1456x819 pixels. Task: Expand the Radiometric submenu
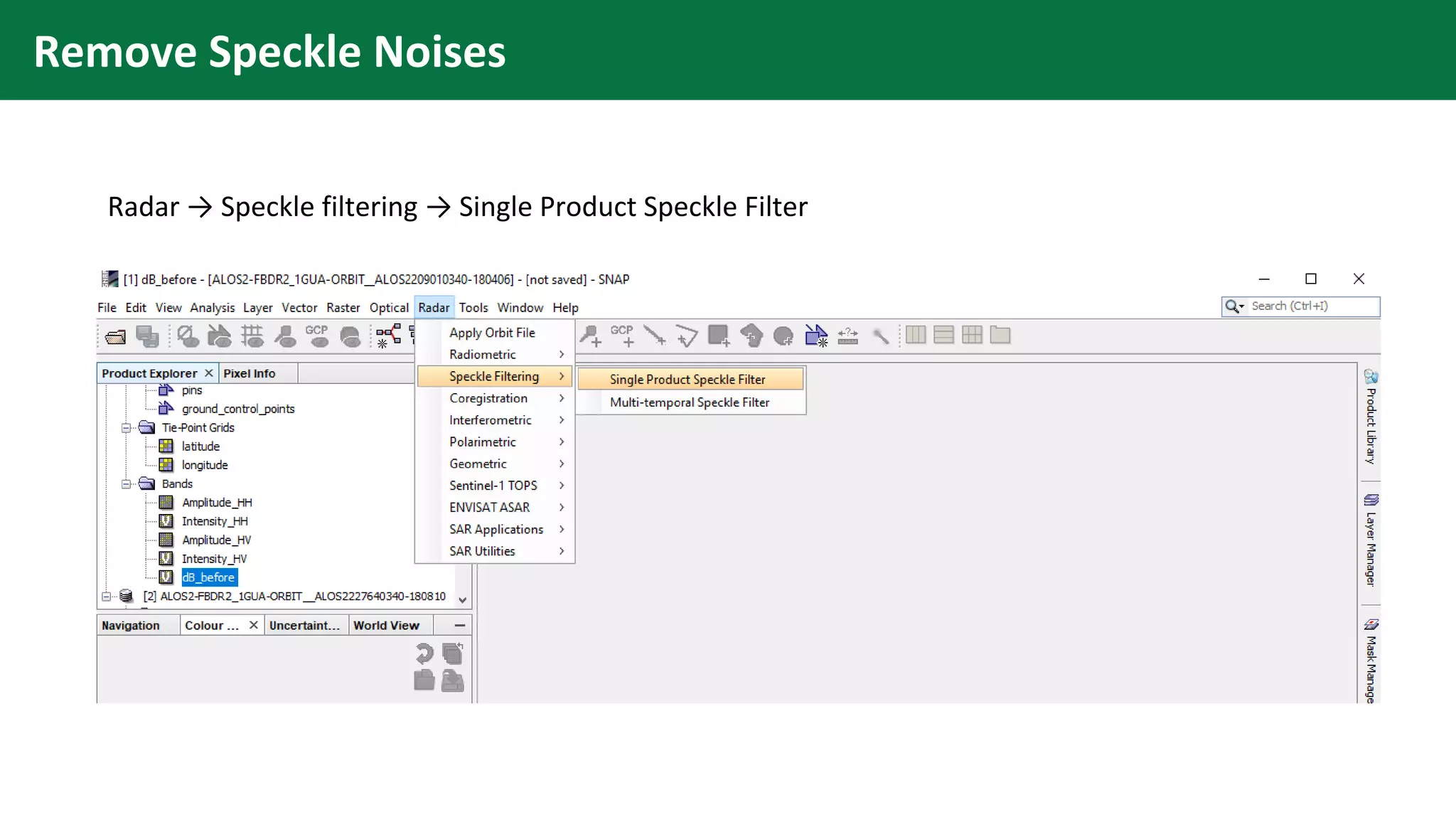[x=495, y=355]
